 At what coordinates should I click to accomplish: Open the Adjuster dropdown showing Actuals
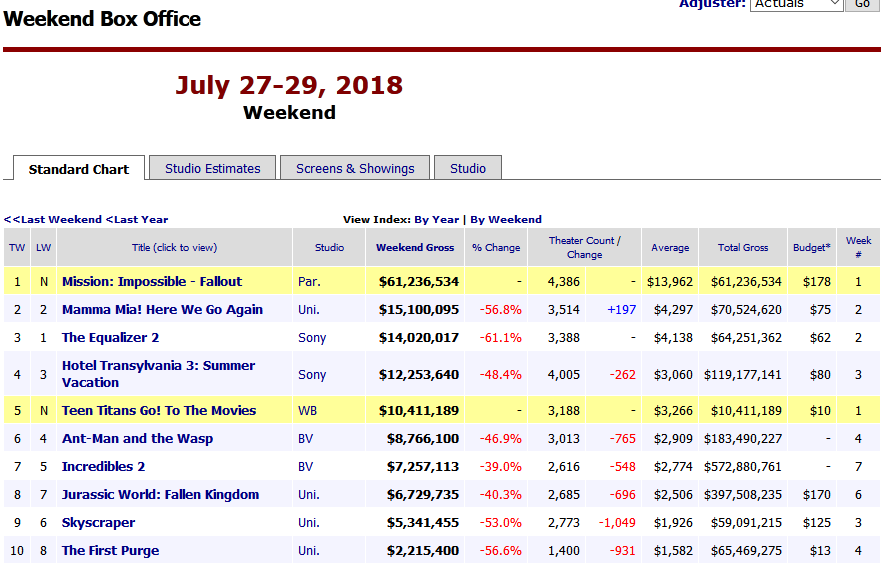click(796, 5)
